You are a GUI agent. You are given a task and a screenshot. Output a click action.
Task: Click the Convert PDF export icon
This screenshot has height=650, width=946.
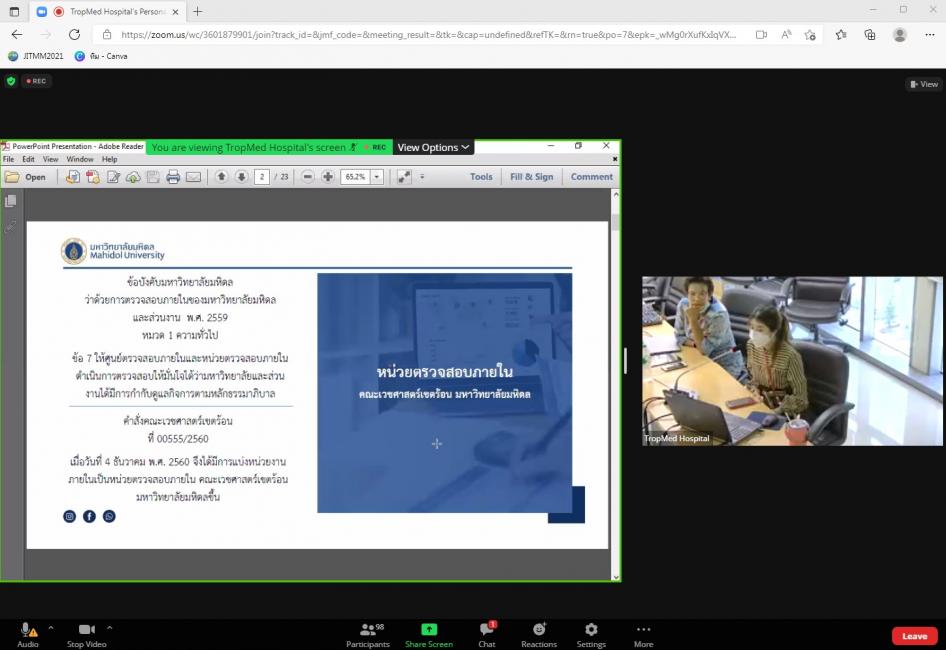(93, 177)
